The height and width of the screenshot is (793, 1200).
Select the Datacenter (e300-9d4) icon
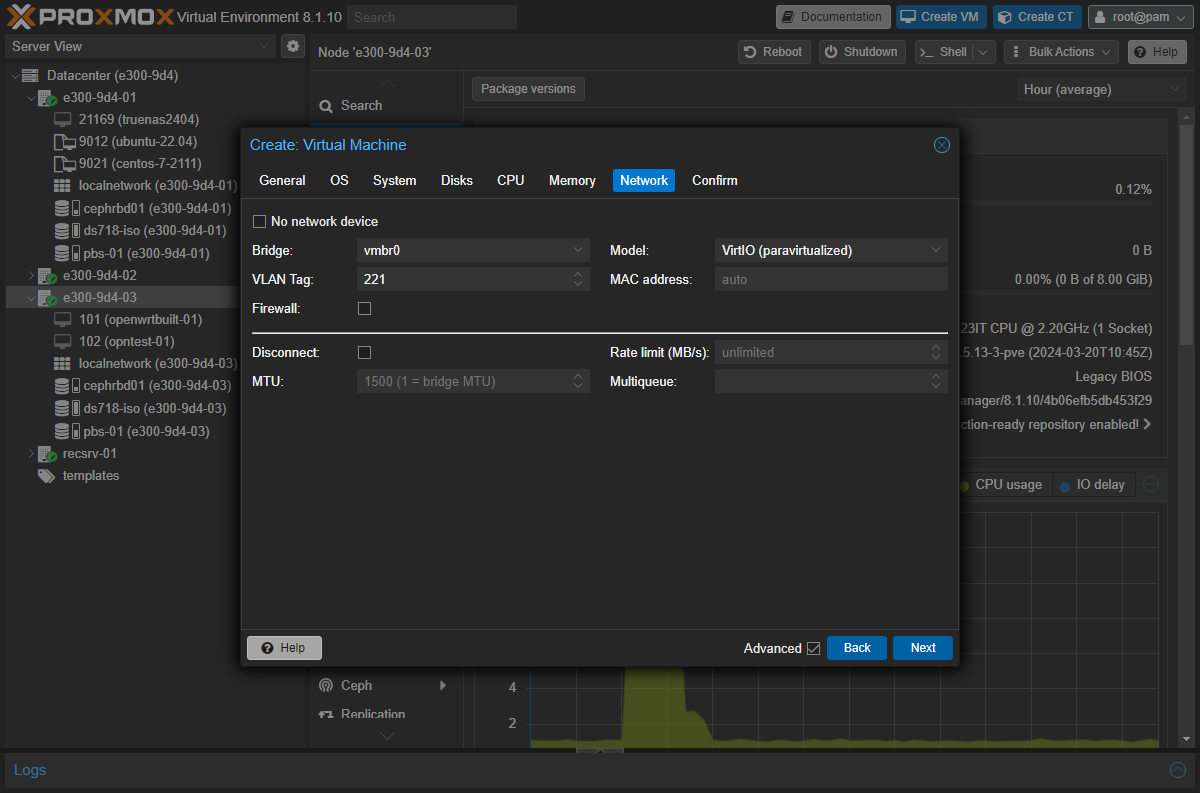click(x=29, y=75)
